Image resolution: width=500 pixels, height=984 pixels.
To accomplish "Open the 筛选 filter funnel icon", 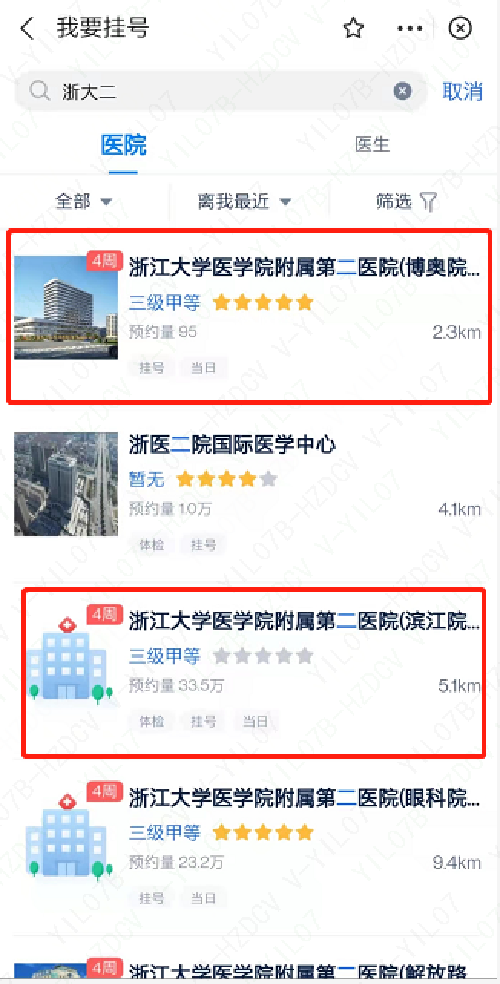I will [x=428, y=201].
